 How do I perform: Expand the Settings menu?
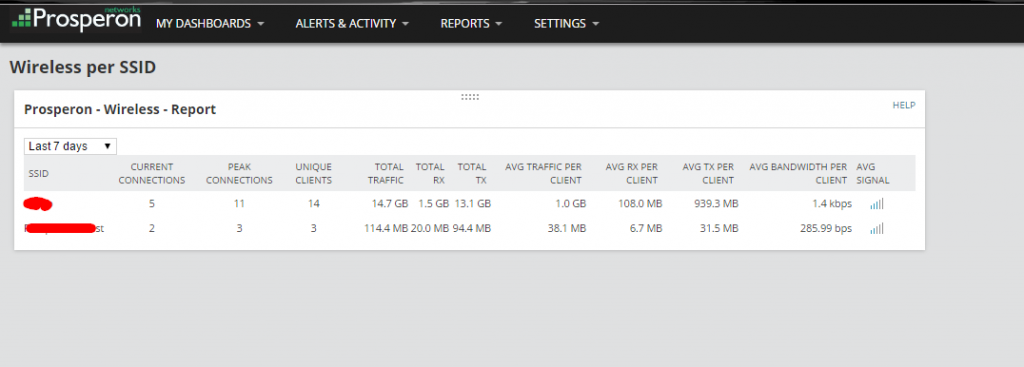(567, 24)
